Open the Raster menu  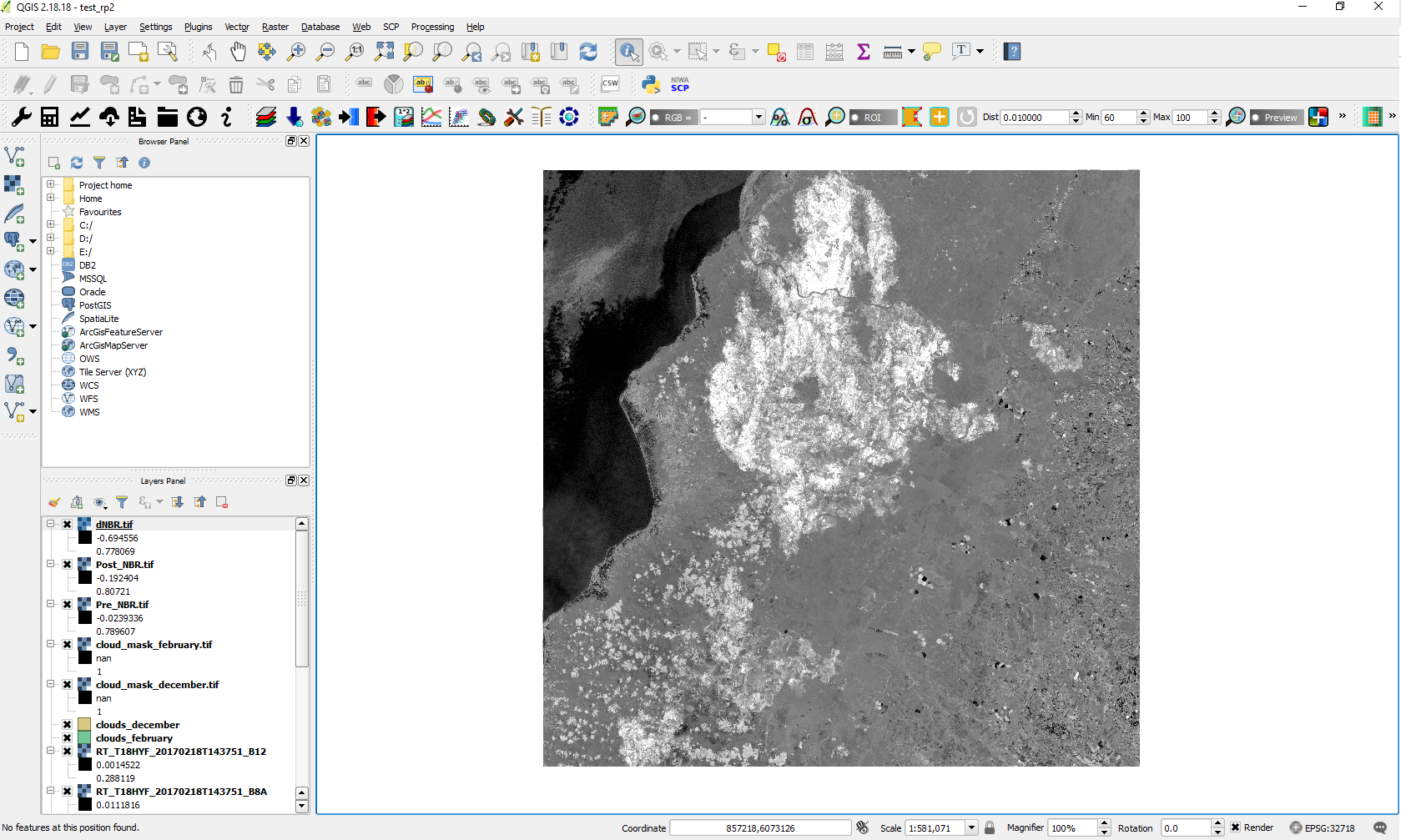click(275, 27)
